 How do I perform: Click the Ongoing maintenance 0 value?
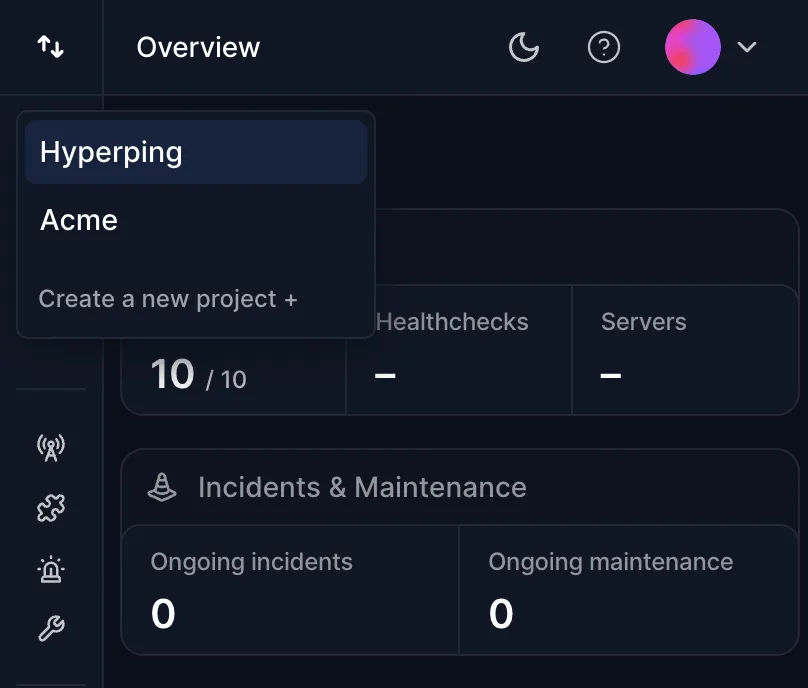501,613
